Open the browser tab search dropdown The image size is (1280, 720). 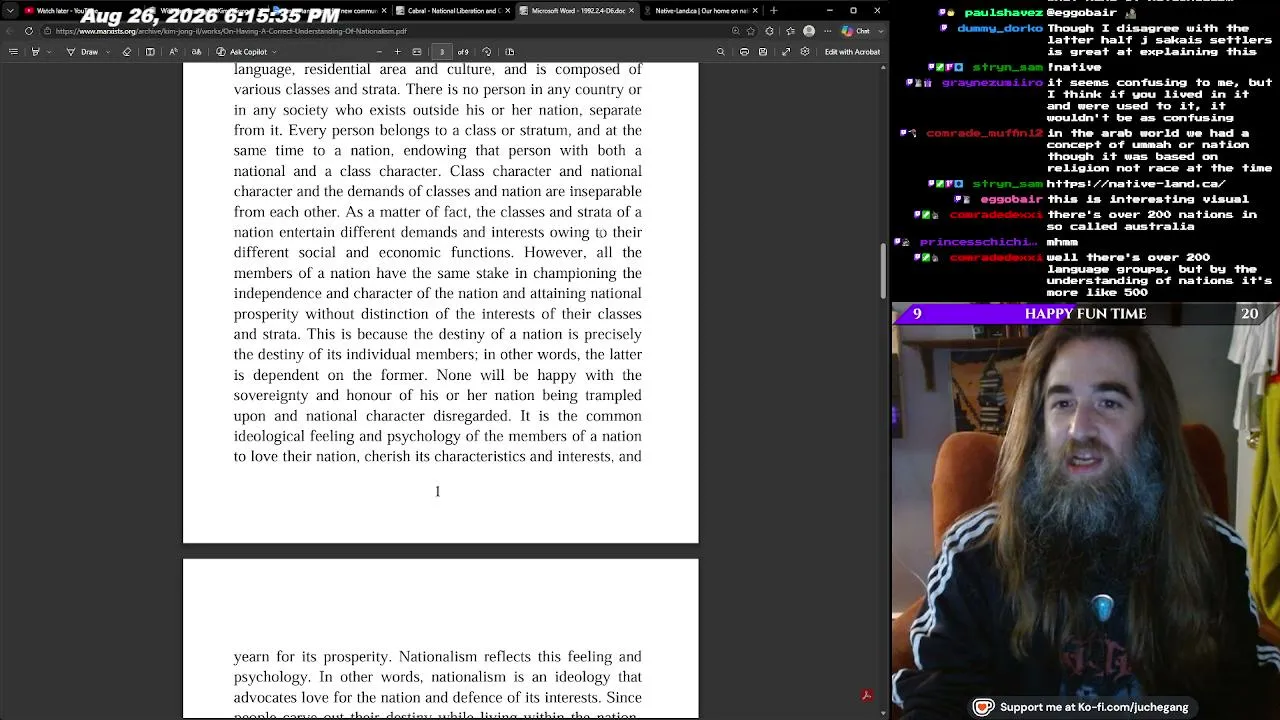click(x=12, y=11)
